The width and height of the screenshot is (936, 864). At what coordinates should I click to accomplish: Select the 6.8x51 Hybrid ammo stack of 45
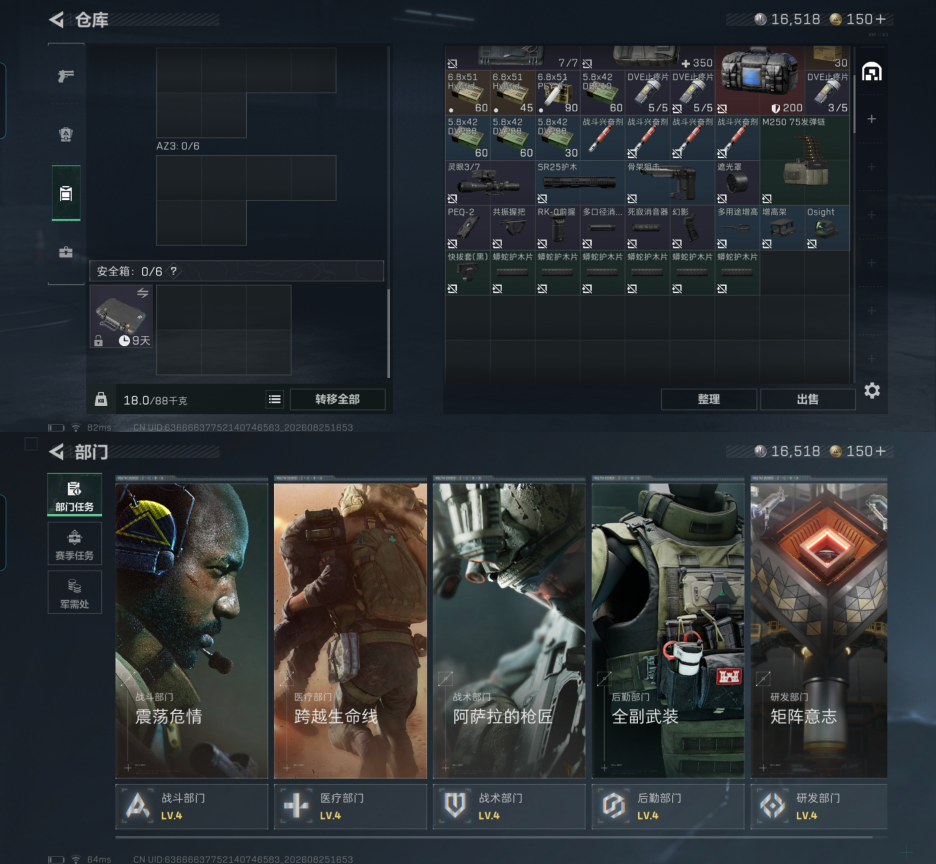click(512, 93)
